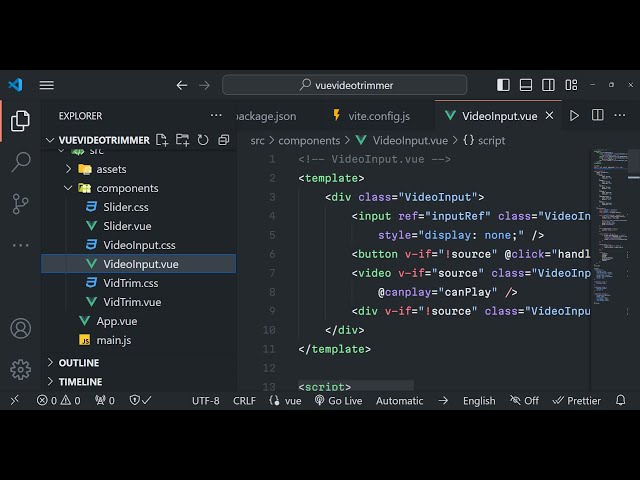Toggle the primary side bar layout button

click(503, 85)
